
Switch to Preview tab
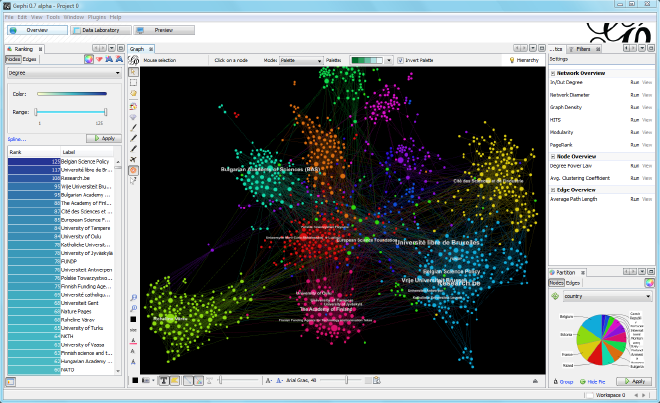164,30
